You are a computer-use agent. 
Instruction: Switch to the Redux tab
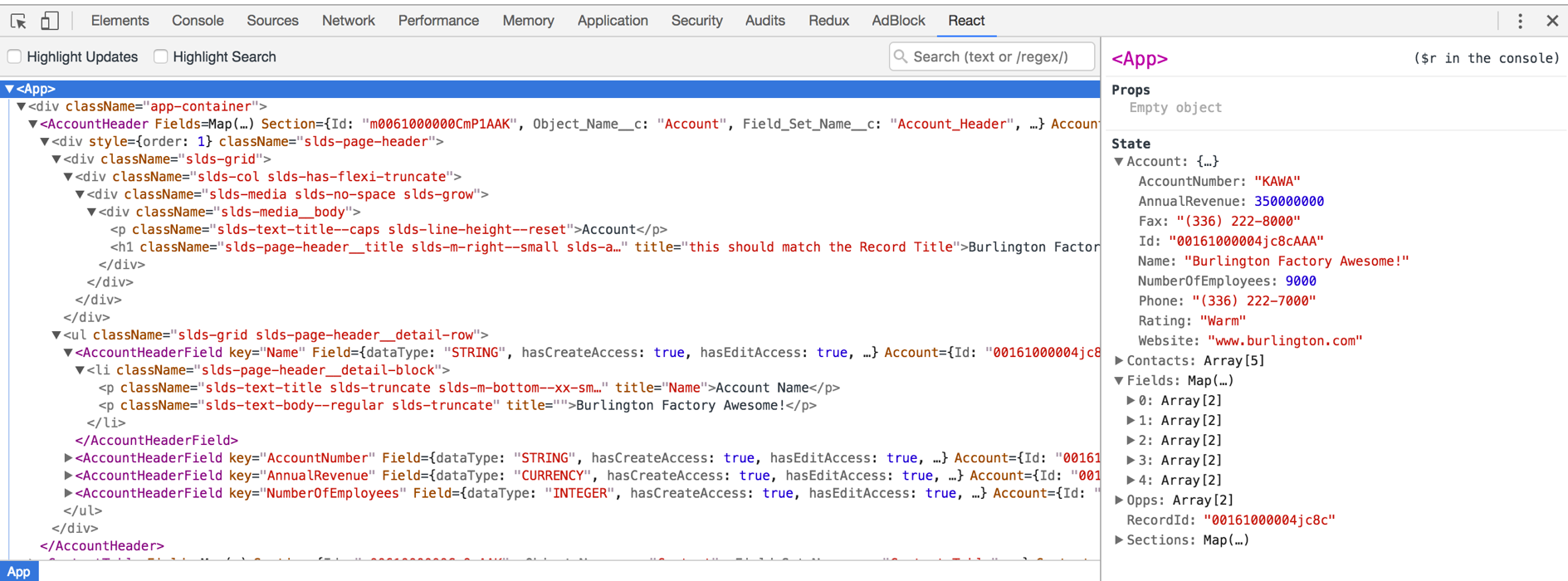828,21
